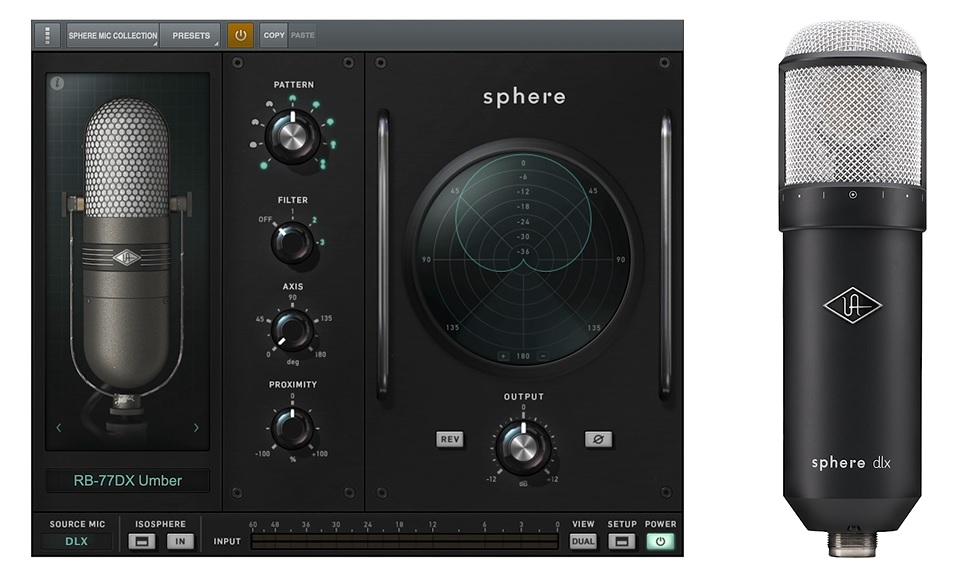
Task: Click the Output +12 label
Action: point(552,480)
